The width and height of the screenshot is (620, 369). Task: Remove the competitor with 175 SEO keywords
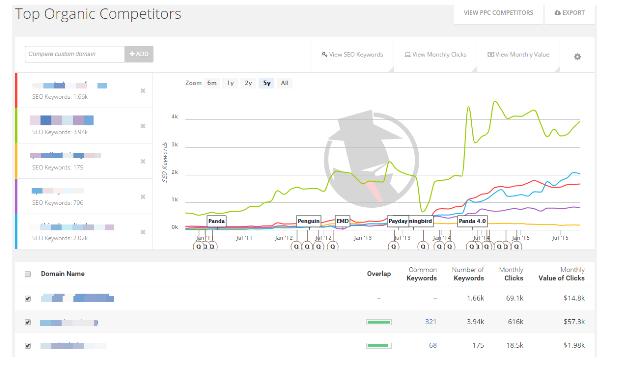[x=143, y=161]
